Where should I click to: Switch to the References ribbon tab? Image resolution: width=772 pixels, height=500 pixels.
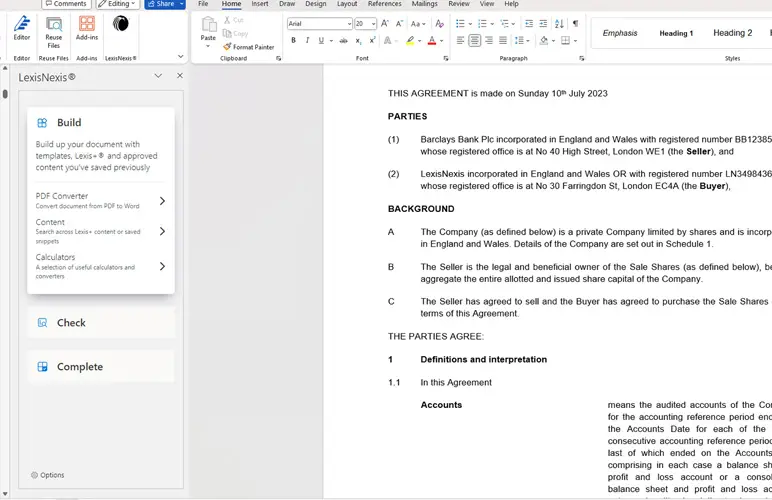coord(385,4)
